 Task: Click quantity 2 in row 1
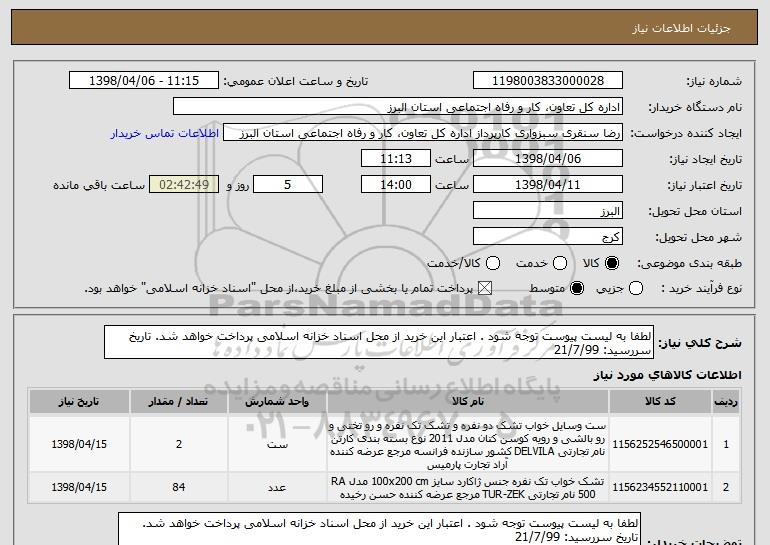pyautogui.click(x=179, y=444)
